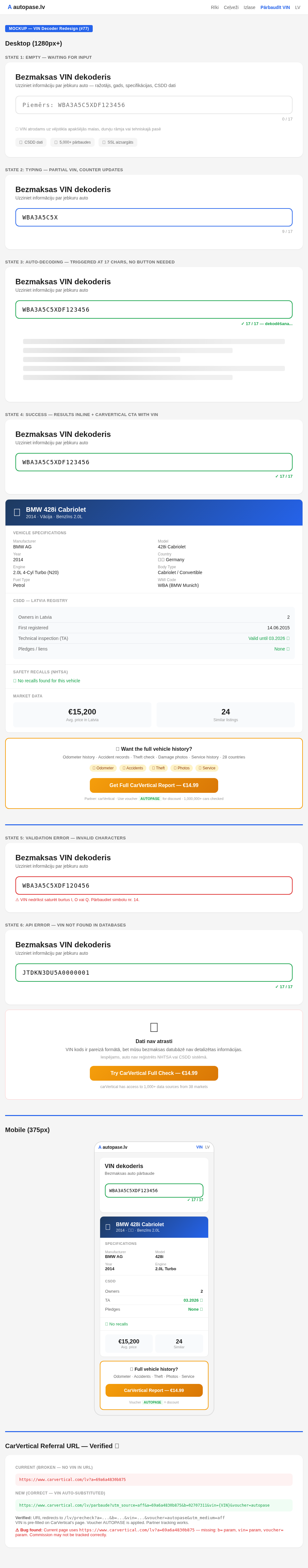
Task: Tap CarVertical Report button in mobile mockup
Action: [154, 1390]
